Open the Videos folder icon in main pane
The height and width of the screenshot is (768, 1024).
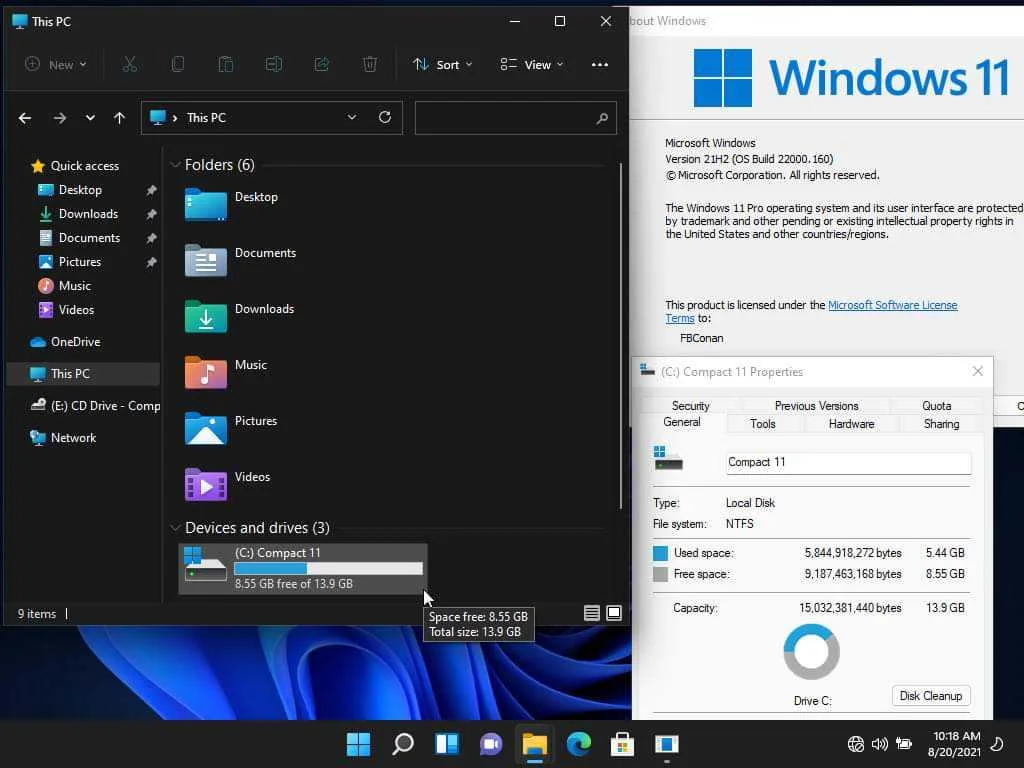tap(206, 485)
